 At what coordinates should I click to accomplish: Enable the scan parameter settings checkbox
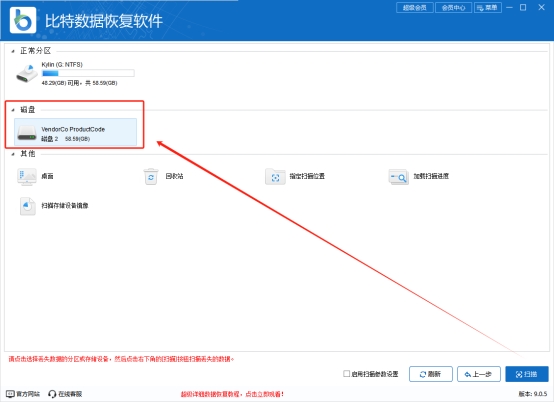[347, 373]
